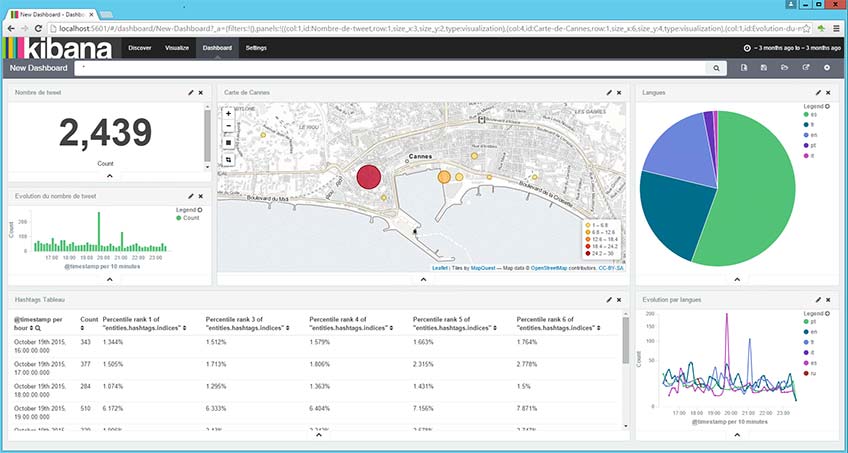
Task: Edit the Evolution par langues panel
Action: [818, 299]
